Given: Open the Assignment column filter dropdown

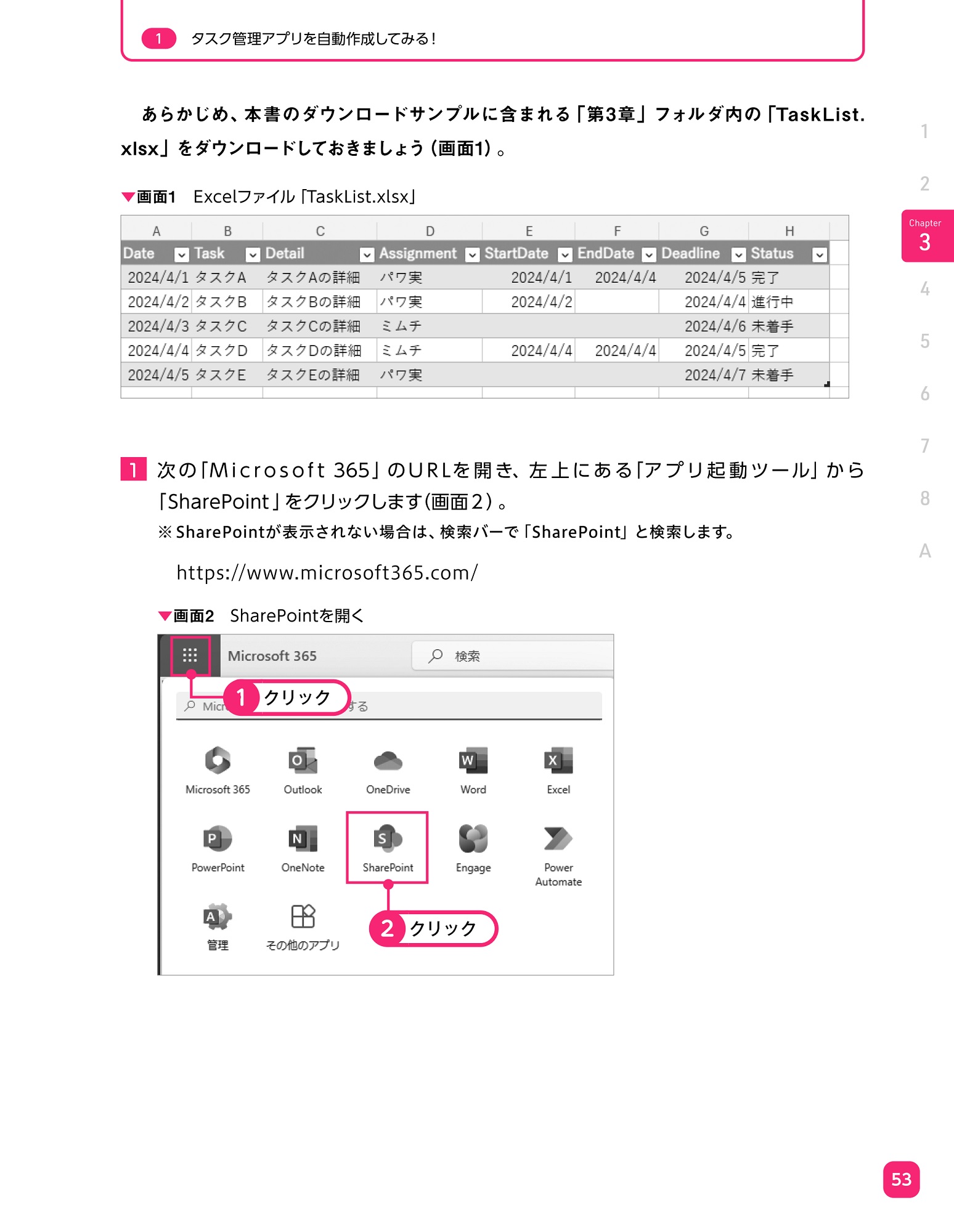Looking at the screenshot, I should point(472,254).
